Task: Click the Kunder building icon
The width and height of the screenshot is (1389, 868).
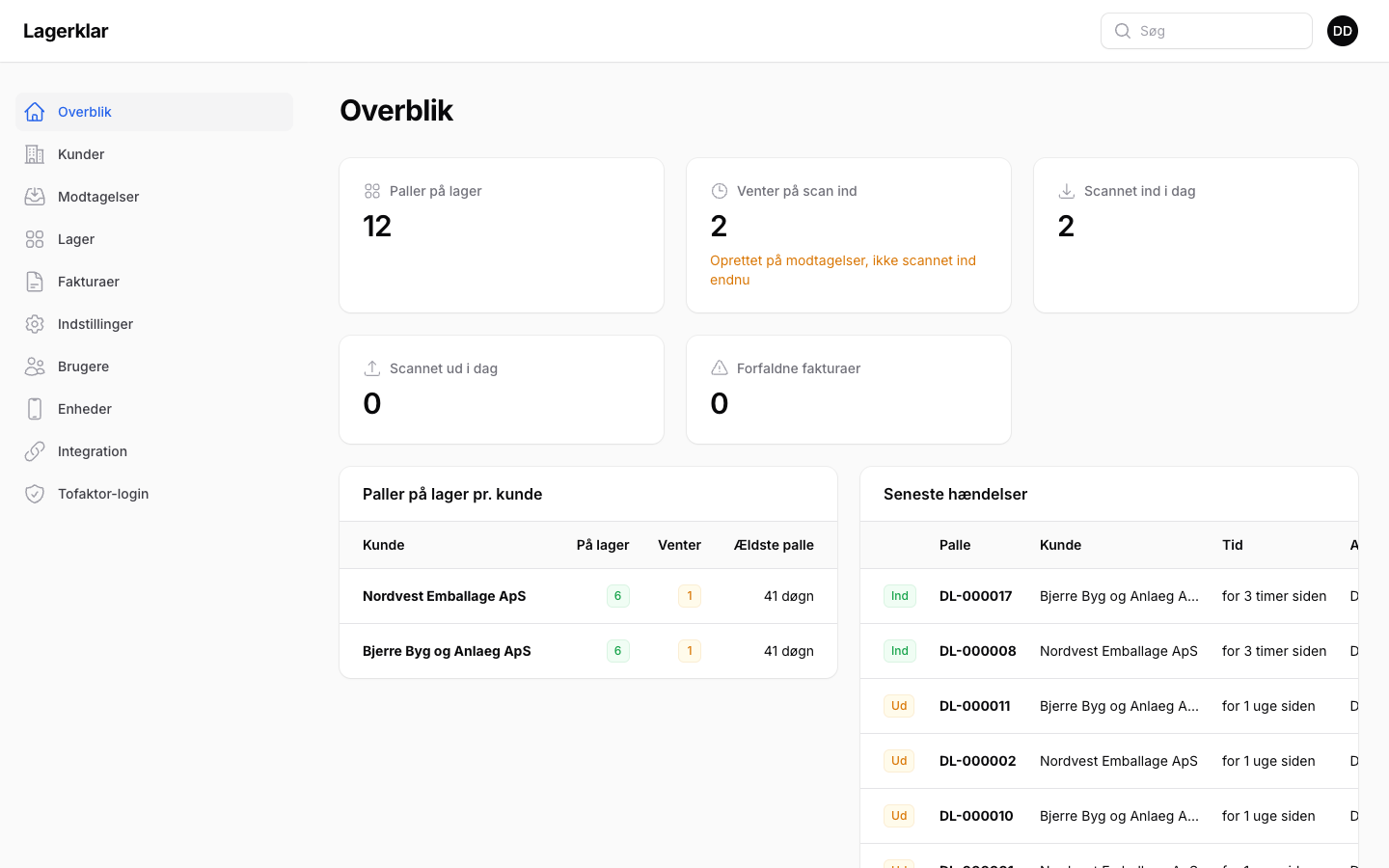Action: click(35, 154)
